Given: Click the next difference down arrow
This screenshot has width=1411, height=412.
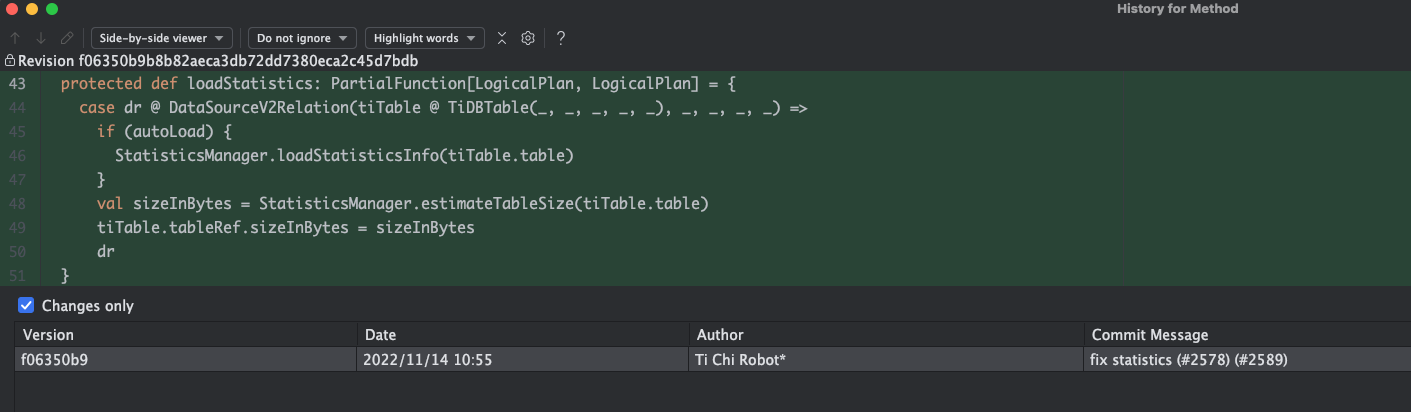Looking at the screenshot, I should click(41, 38).
